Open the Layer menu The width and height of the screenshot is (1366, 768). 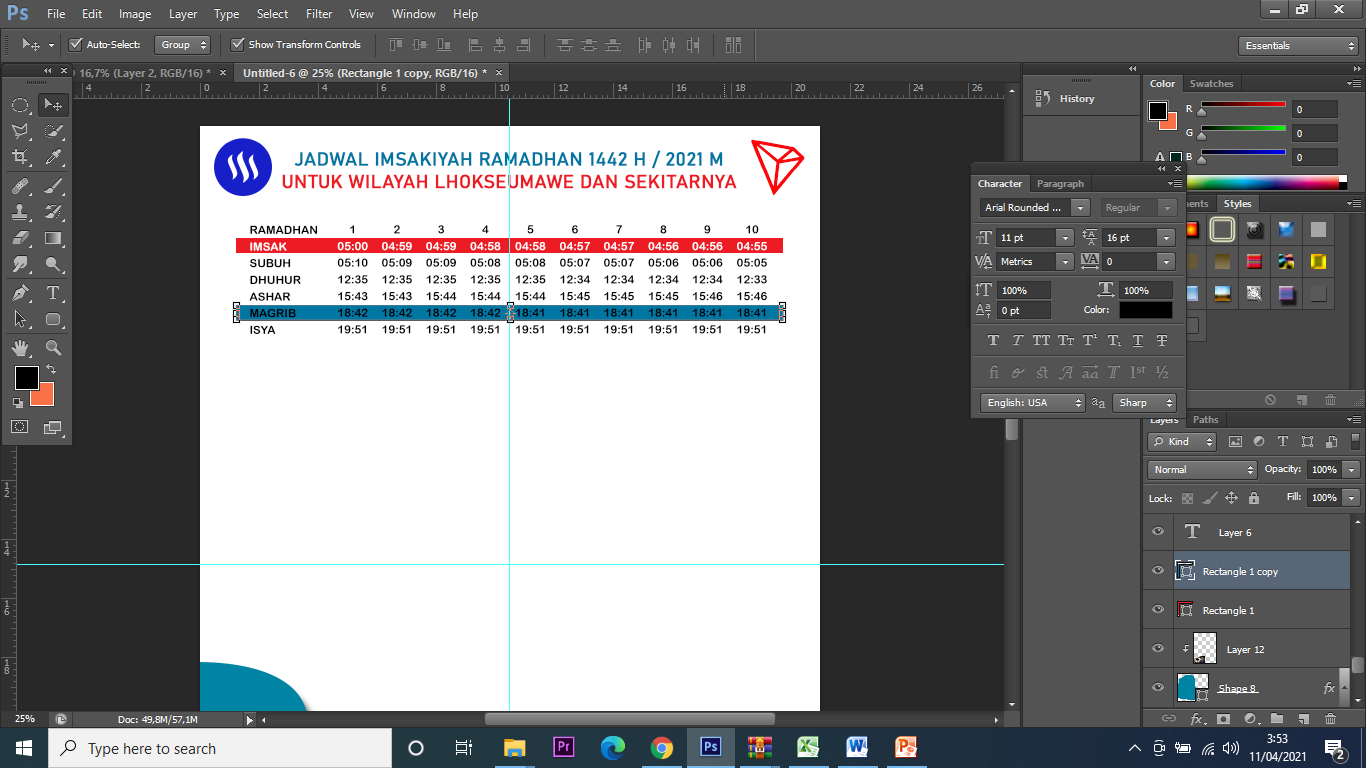pyautogui.click(x=183, y=14)
